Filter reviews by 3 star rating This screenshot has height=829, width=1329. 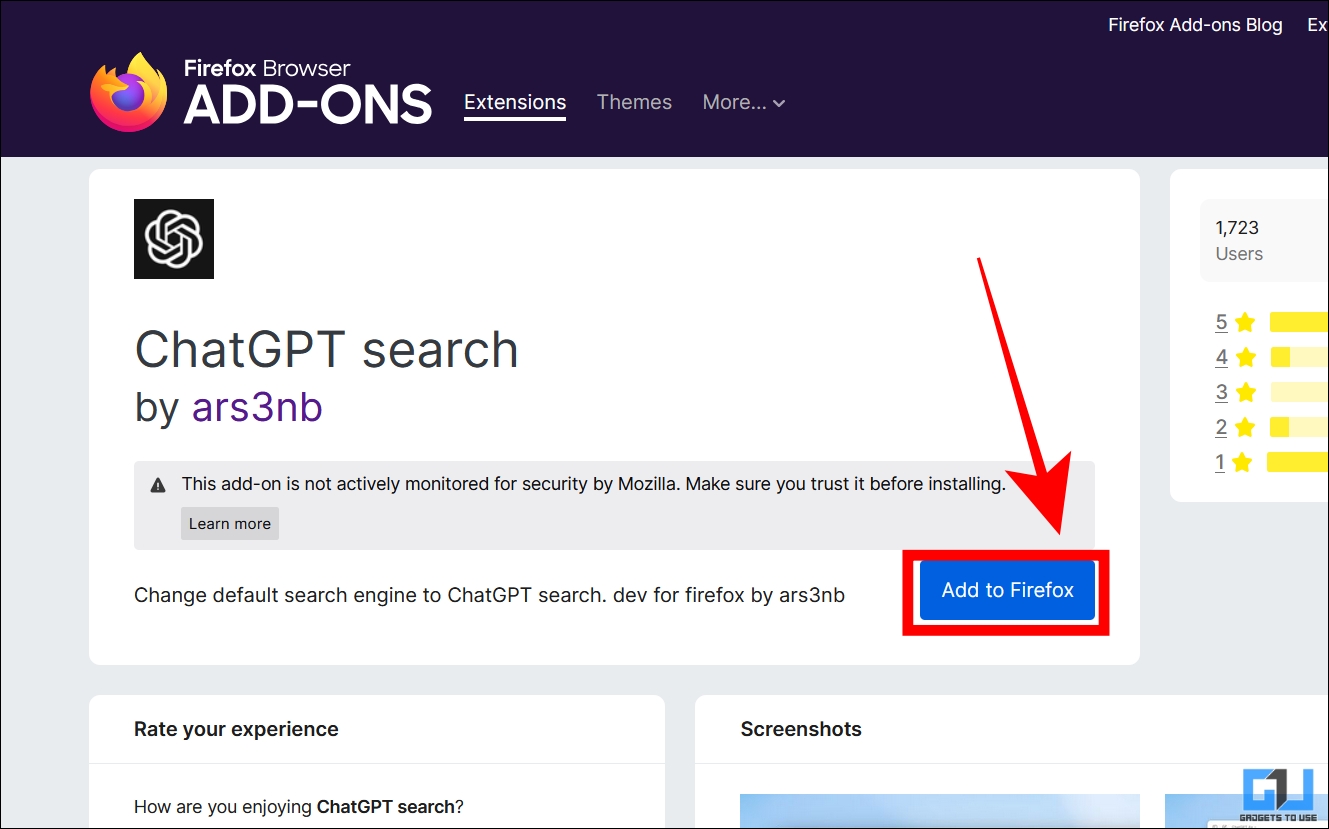point(1222,392)
